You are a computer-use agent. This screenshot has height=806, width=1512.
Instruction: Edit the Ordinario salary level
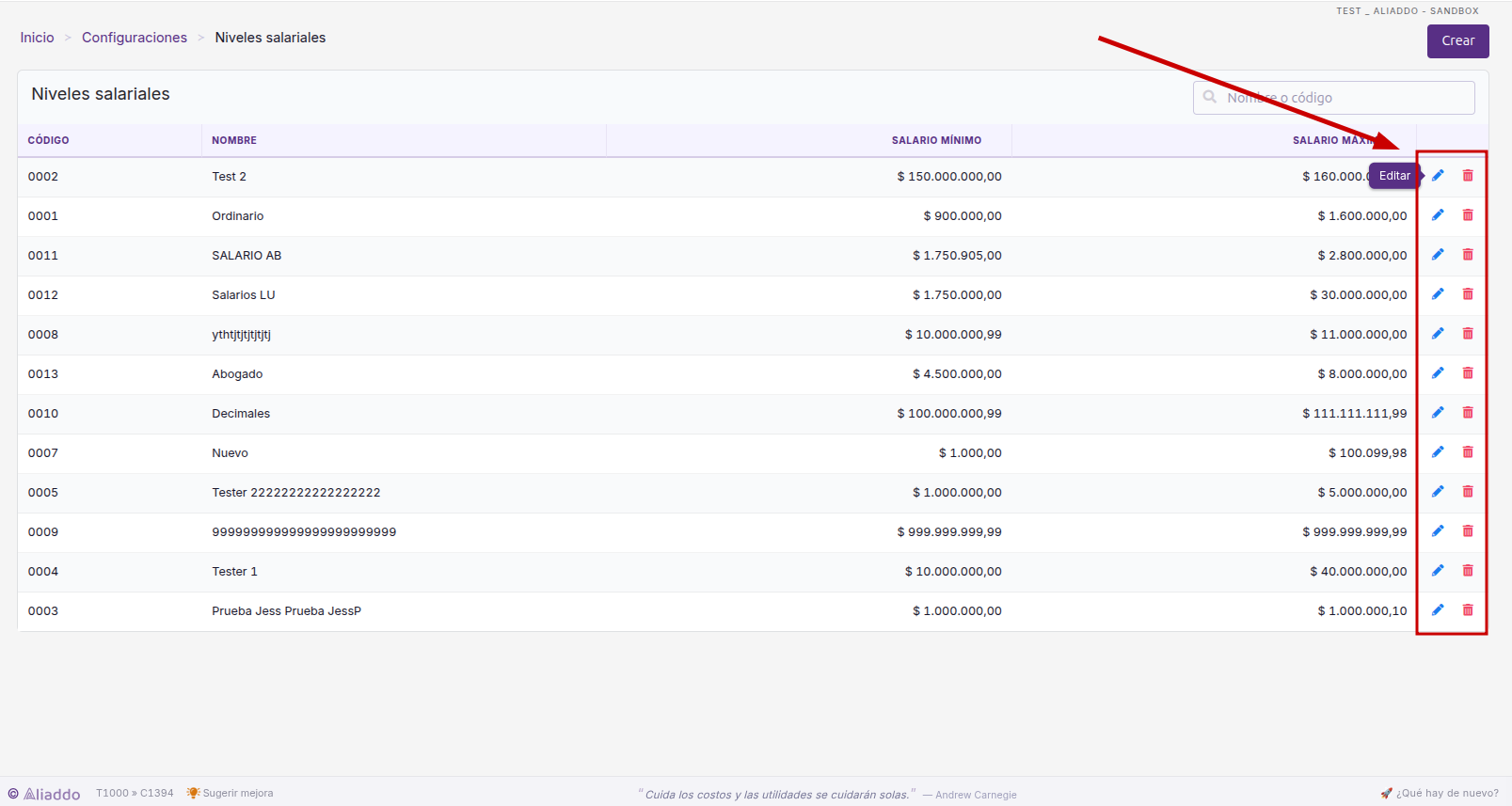point(1438,215)
